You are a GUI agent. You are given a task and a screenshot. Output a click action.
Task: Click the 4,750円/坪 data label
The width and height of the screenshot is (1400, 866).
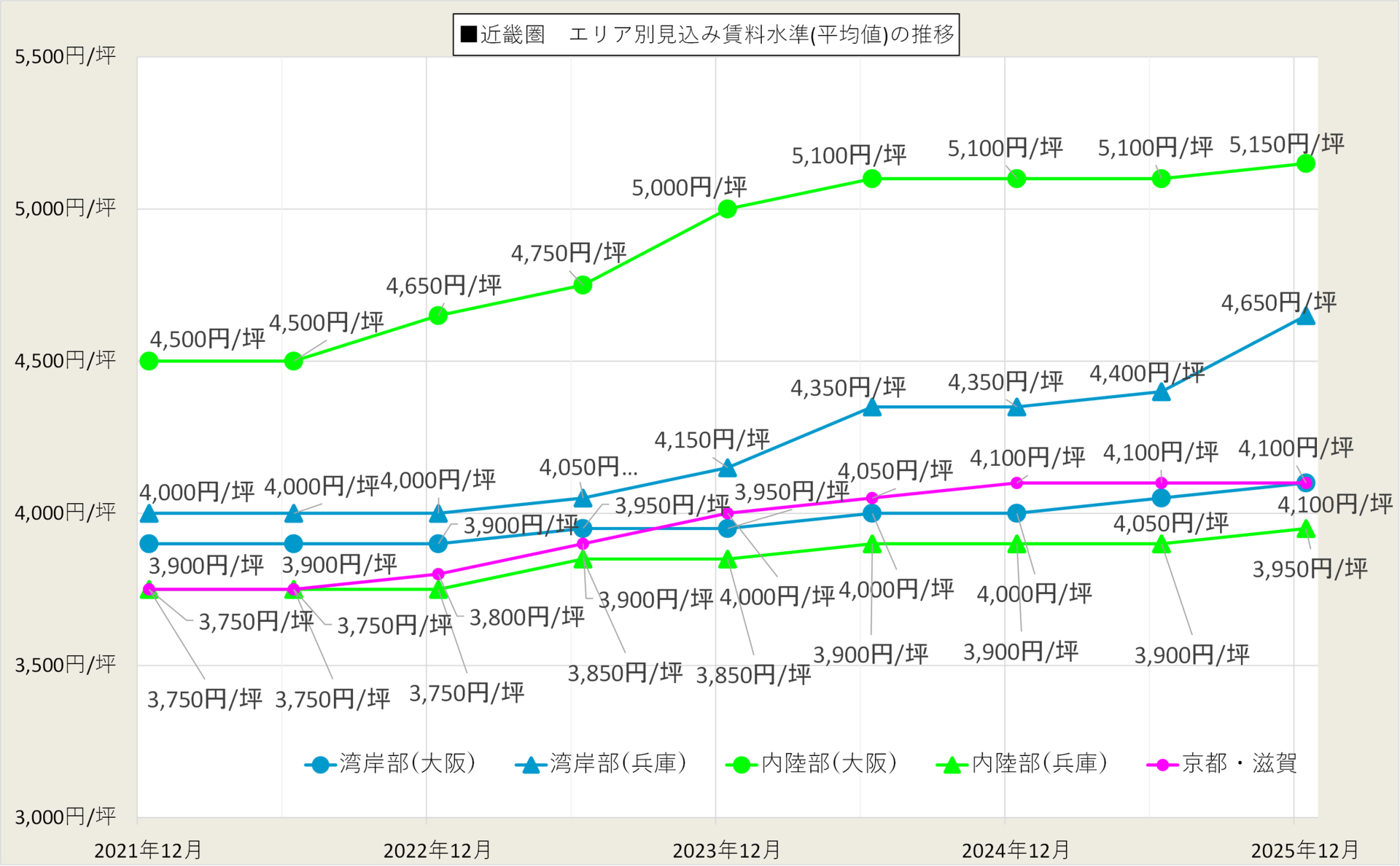coord(568,254)
